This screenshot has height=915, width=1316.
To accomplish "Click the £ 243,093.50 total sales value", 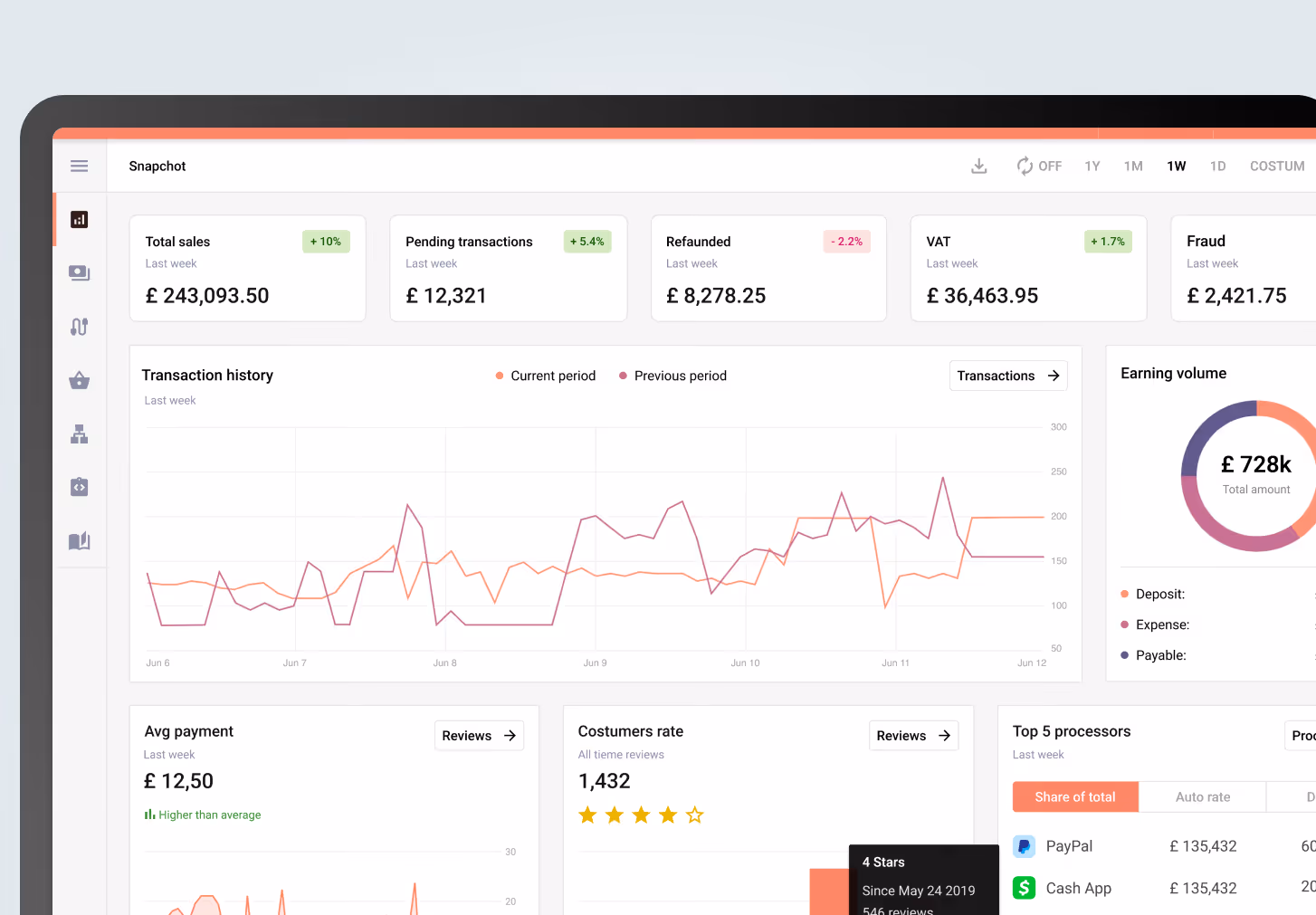I will coord(207,296).
